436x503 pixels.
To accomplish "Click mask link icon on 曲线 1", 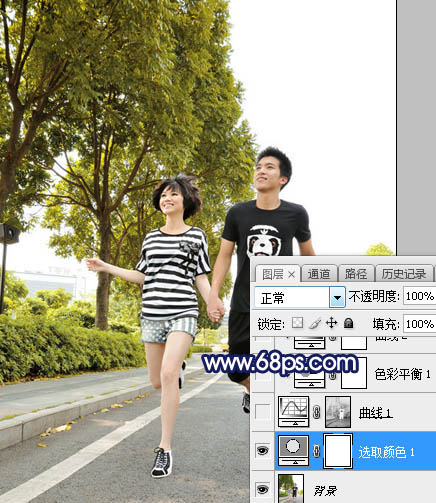I will pyautogui.click(x=317, y=412).
